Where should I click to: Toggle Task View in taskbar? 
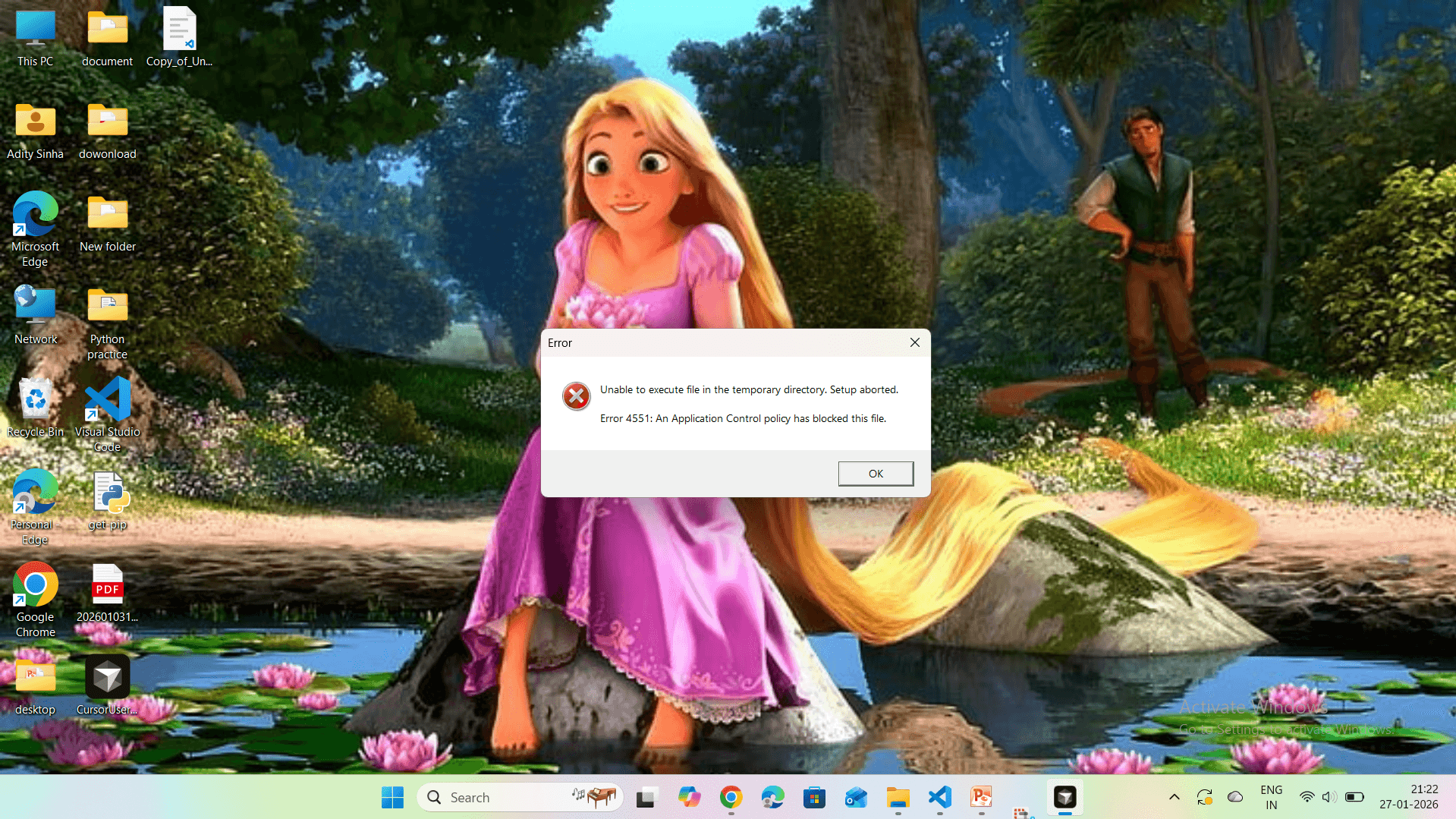point(646,797)
